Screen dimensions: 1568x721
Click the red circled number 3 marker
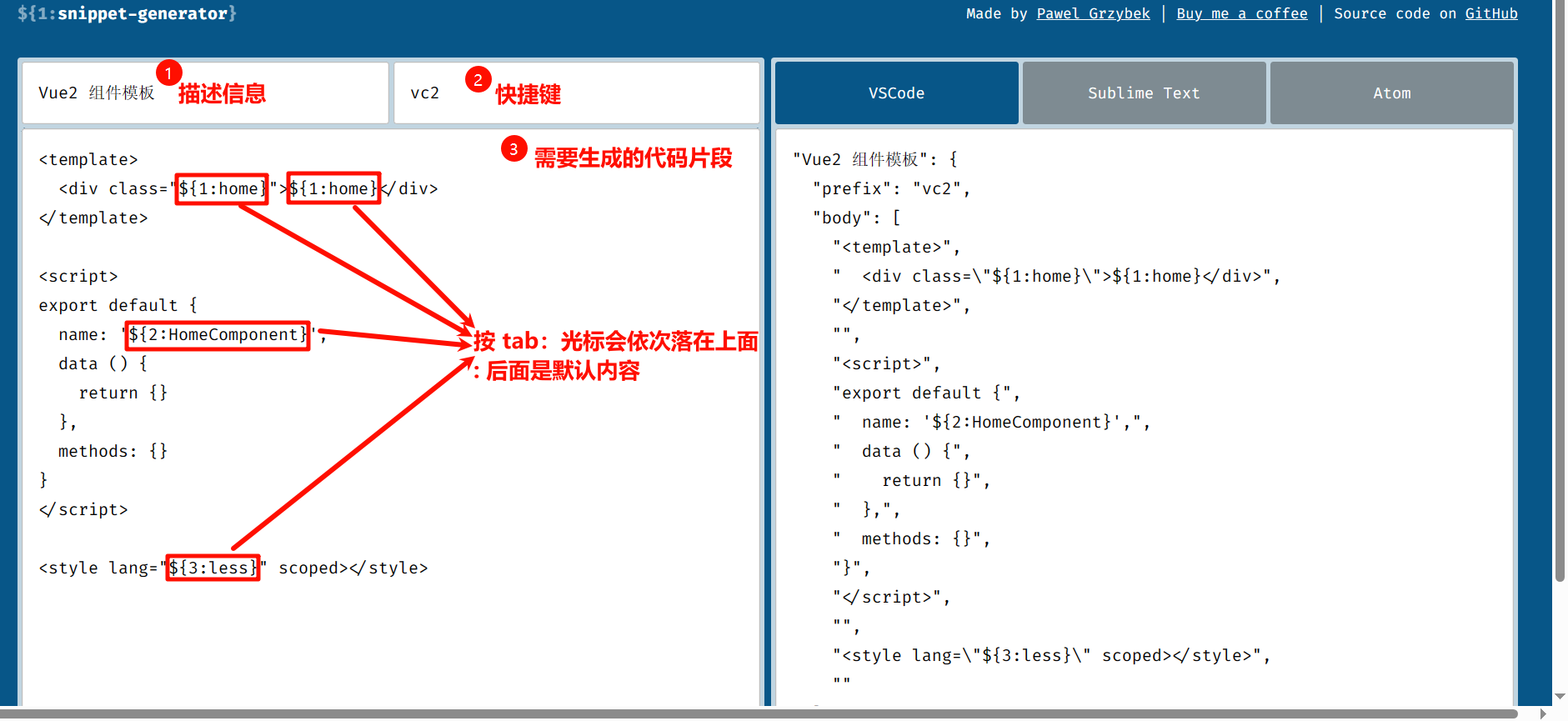pyautogui.click(x=513, y=149)
